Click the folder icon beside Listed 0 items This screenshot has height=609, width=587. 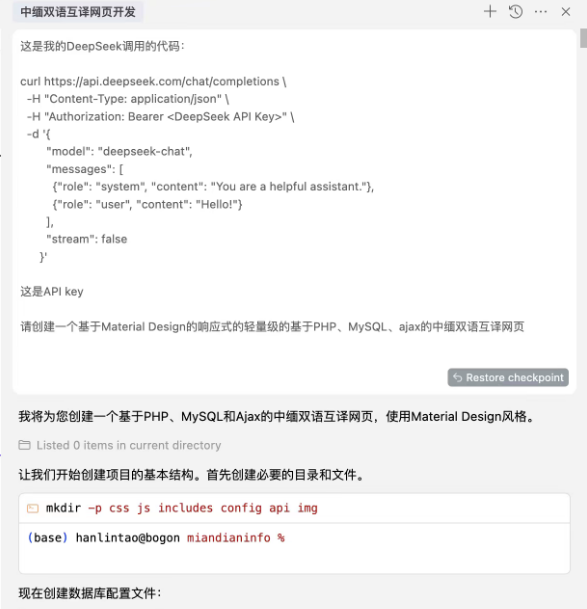[x=24, y=445]
